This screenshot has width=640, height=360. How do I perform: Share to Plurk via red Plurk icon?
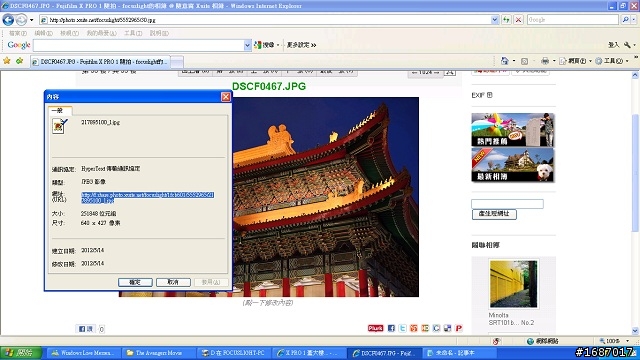376,328
